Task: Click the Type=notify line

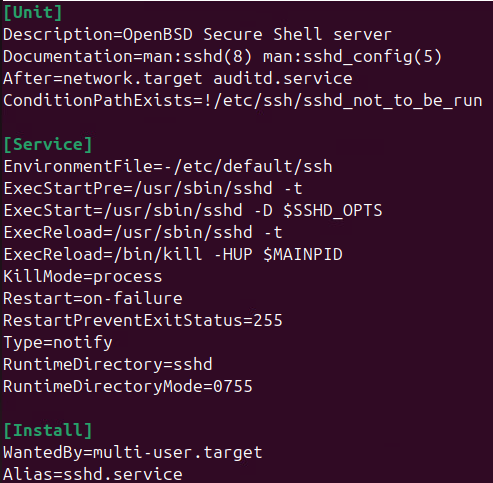Action: pyautogui.click(x=58, y=343)
